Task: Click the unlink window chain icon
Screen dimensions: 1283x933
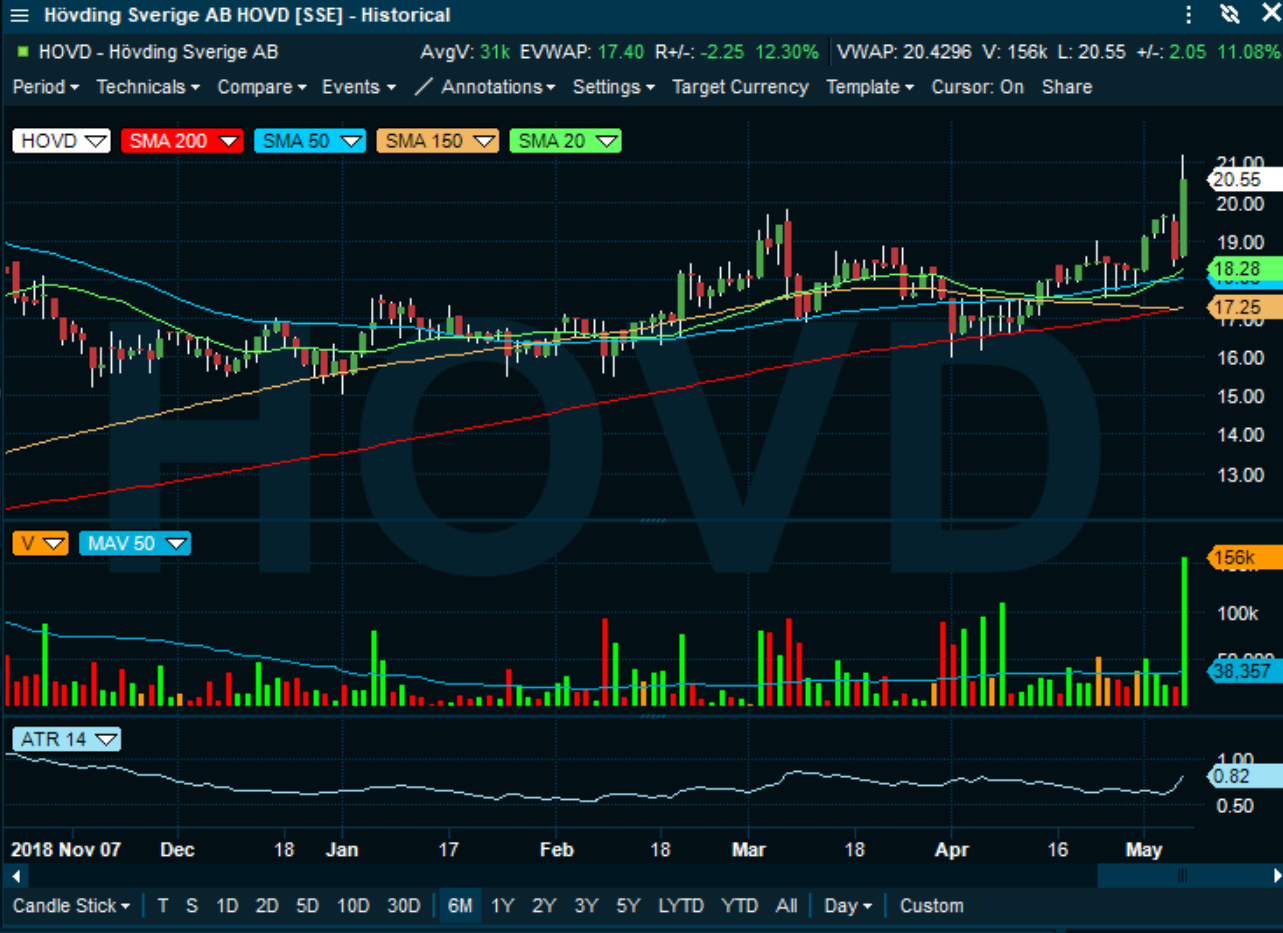Action: [1230, 15]
